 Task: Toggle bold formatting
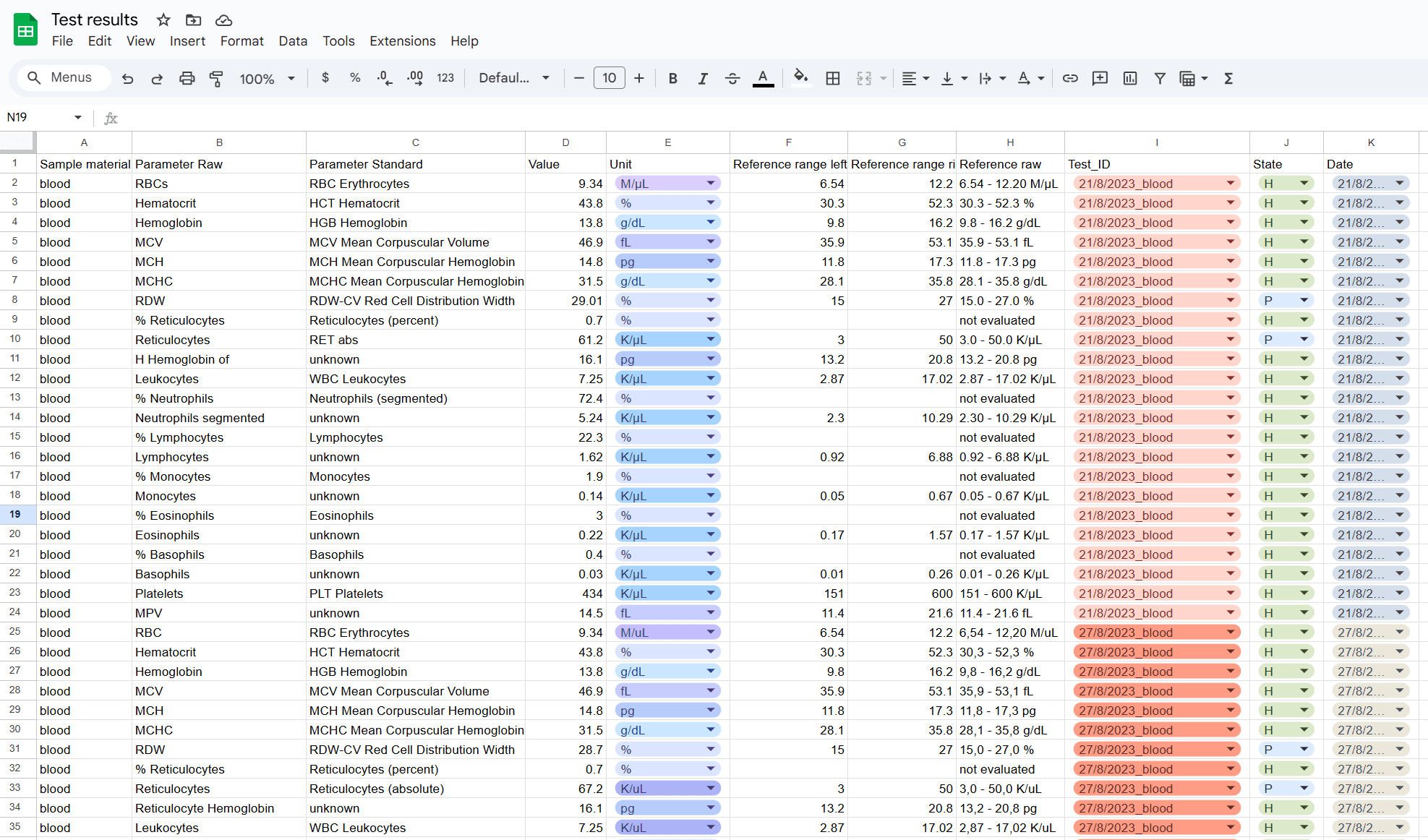pyautogui.click(x=672, y=78)
